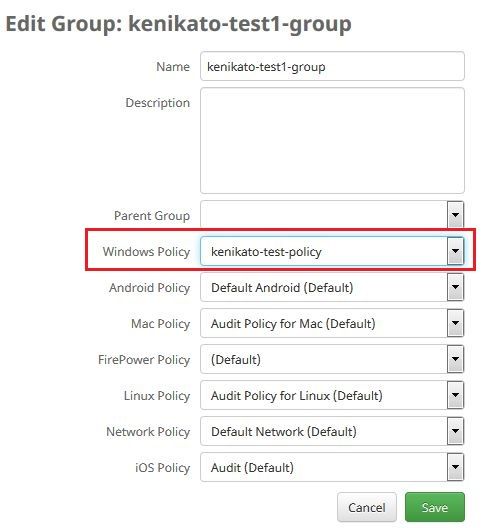The image size is (482, 528).
Task: Expand the Mac Policy dropdown arrow
Action: (x=455, y=323)
